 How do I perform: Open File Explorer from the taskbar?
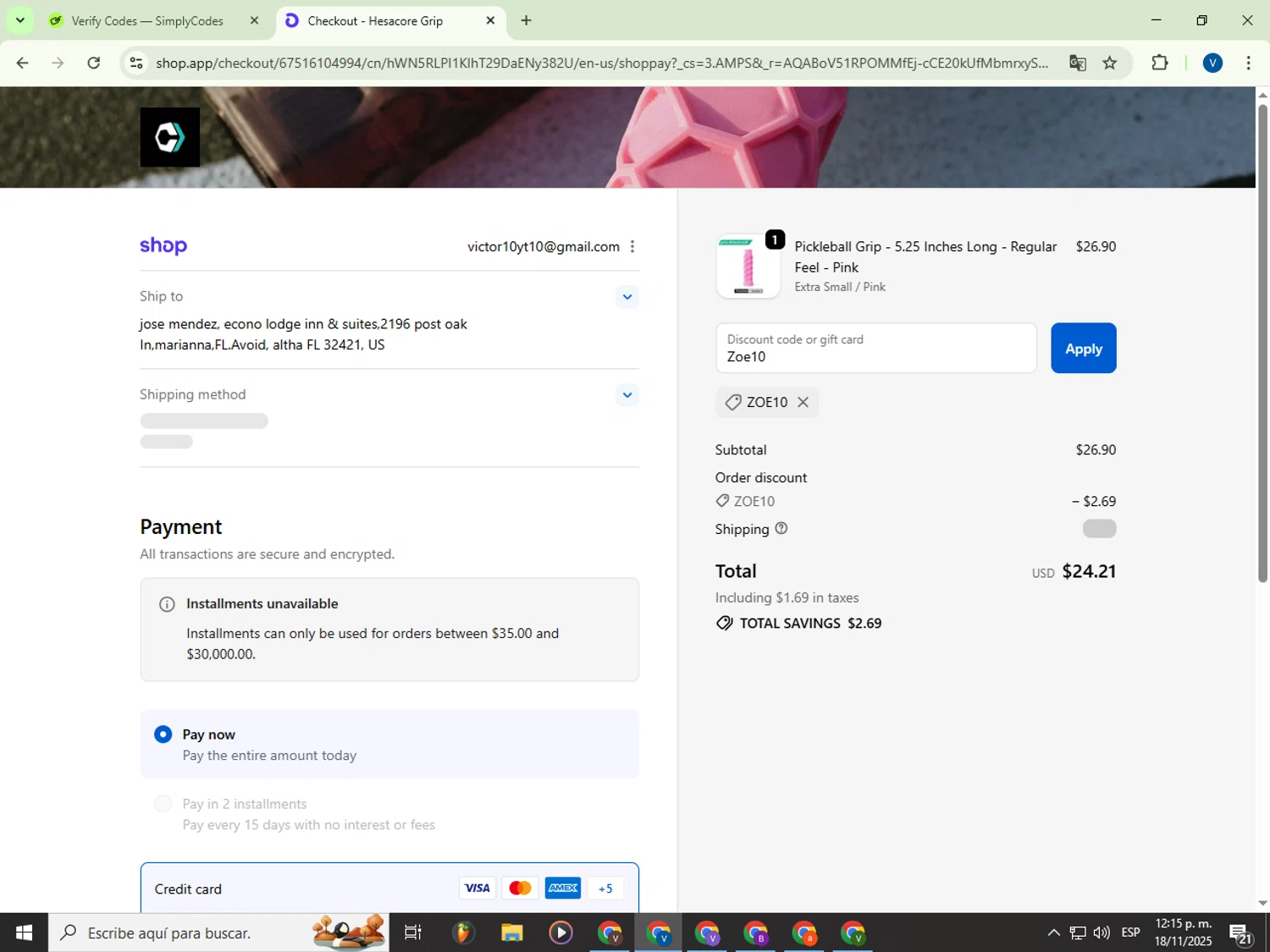[512, 933]
